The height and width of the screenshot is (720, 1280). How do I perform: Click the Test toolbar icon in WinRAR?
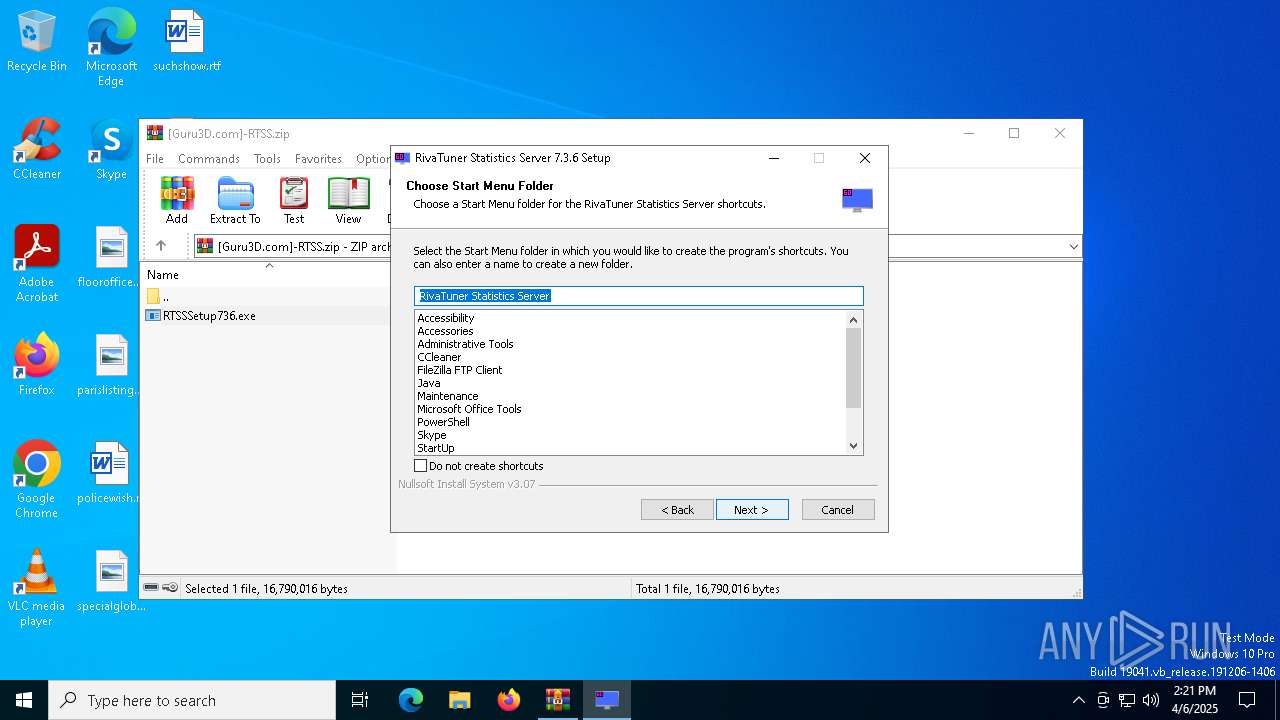click(294, 200)
